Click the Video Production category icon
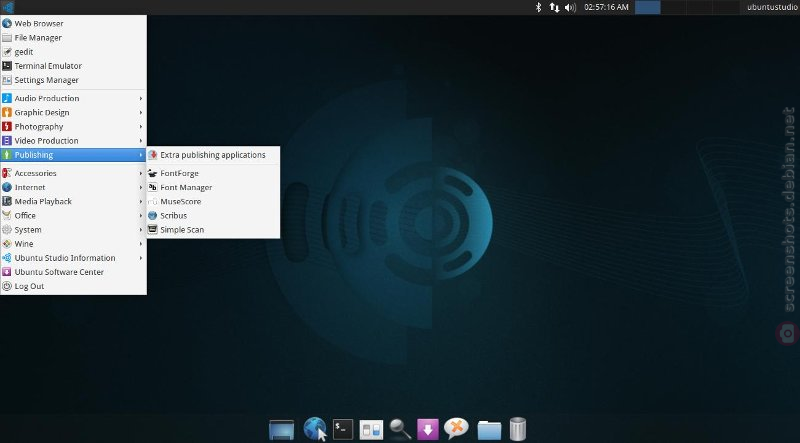Screen dimensions: 800x443 coord(7,140)
